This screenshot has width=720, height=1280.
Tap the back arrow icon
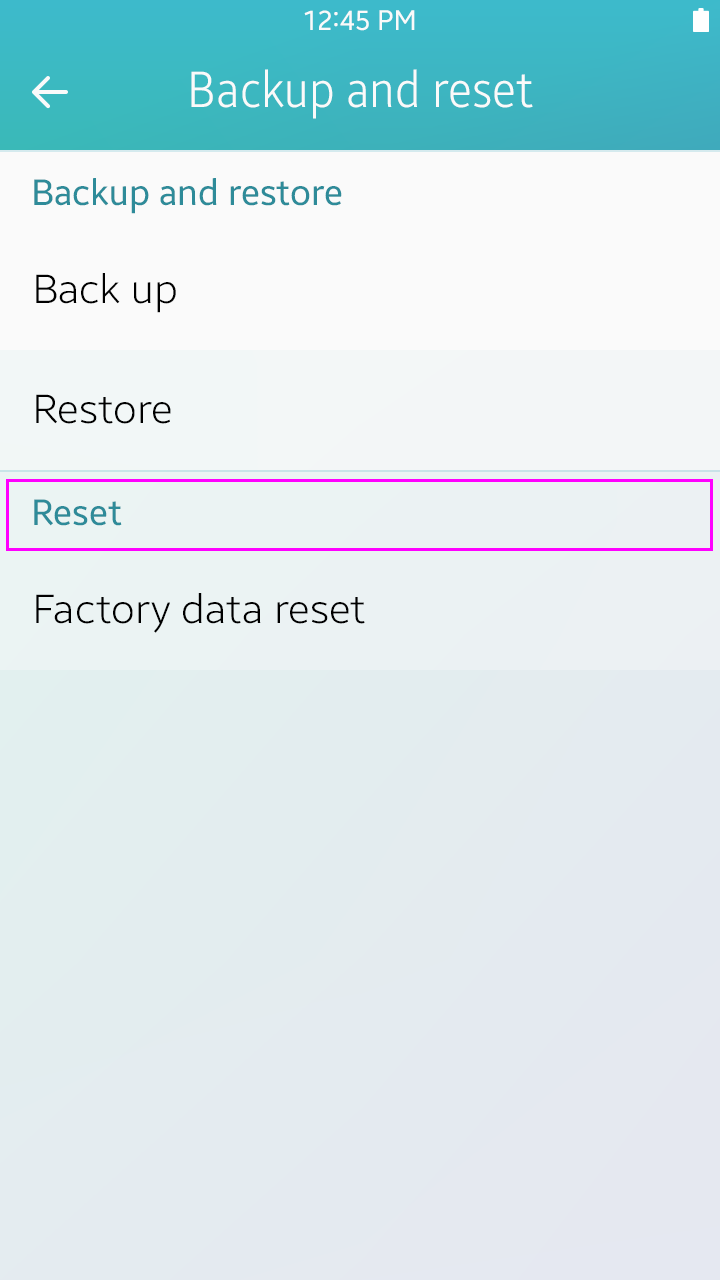(50, 92)
